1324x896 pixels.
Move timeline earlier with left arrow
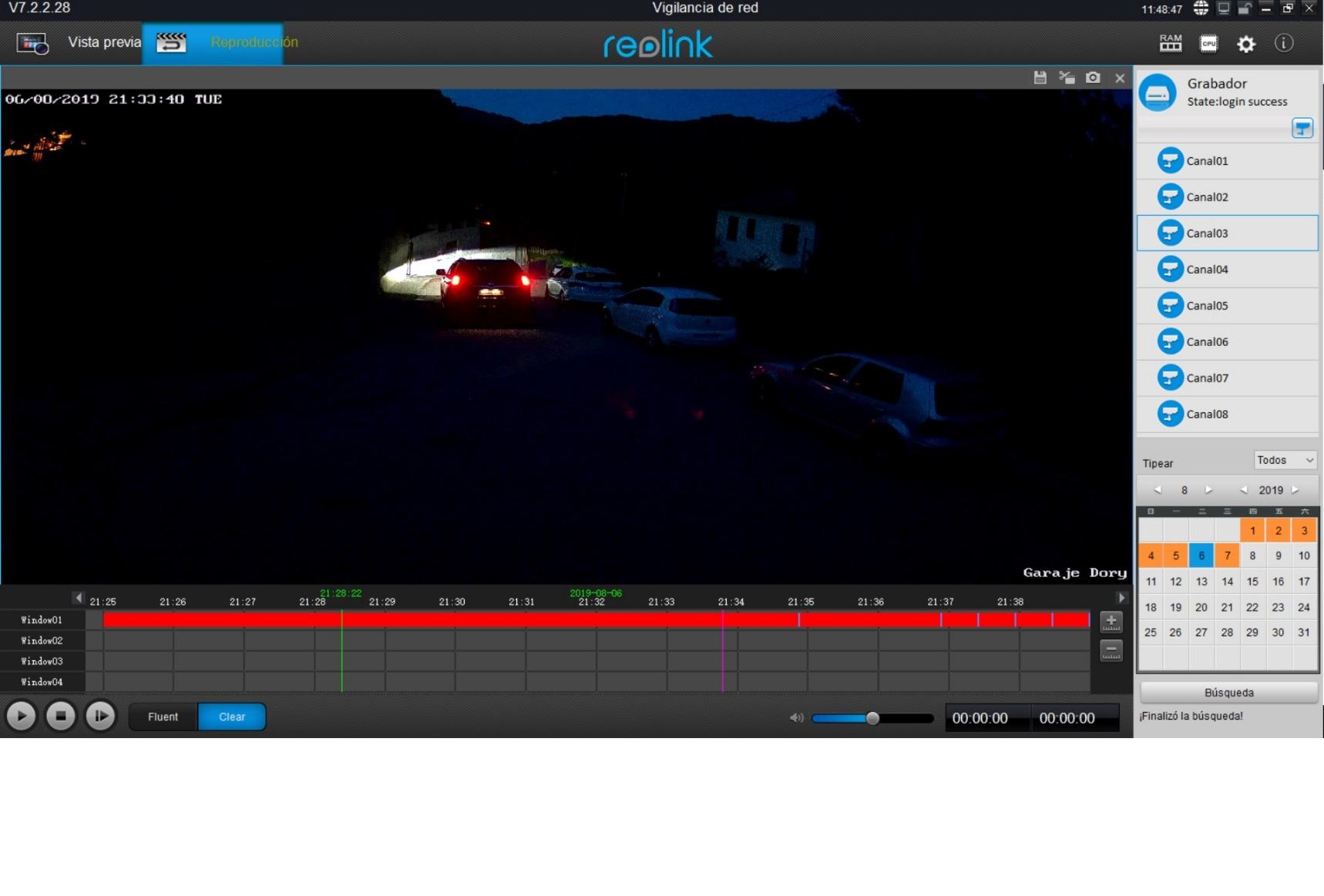point(79,598)
